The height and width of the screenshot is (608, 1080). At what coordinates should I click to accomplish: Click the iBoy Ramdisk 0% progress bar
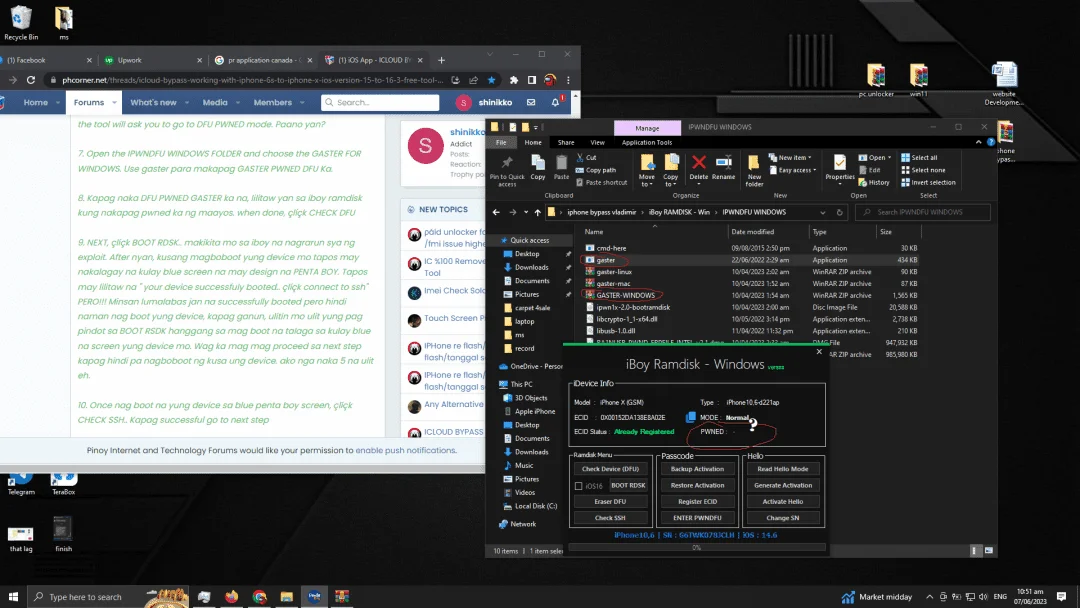(696, 547)
